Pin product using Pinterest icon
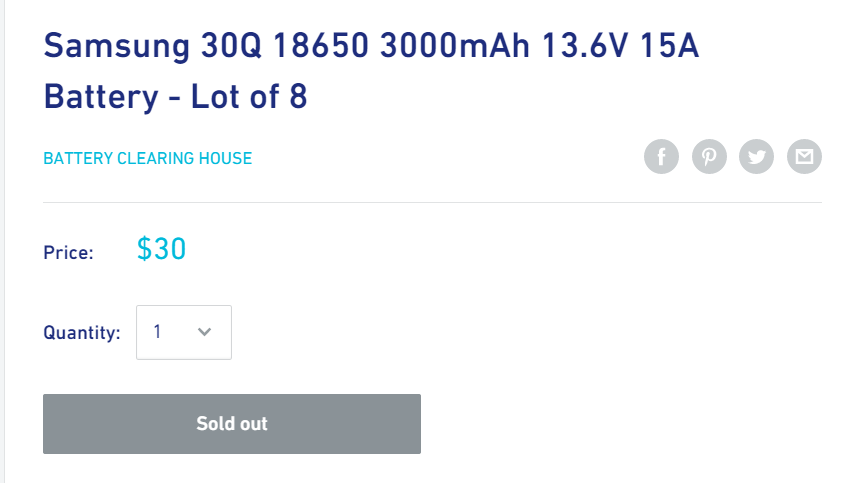 [709, 157]
